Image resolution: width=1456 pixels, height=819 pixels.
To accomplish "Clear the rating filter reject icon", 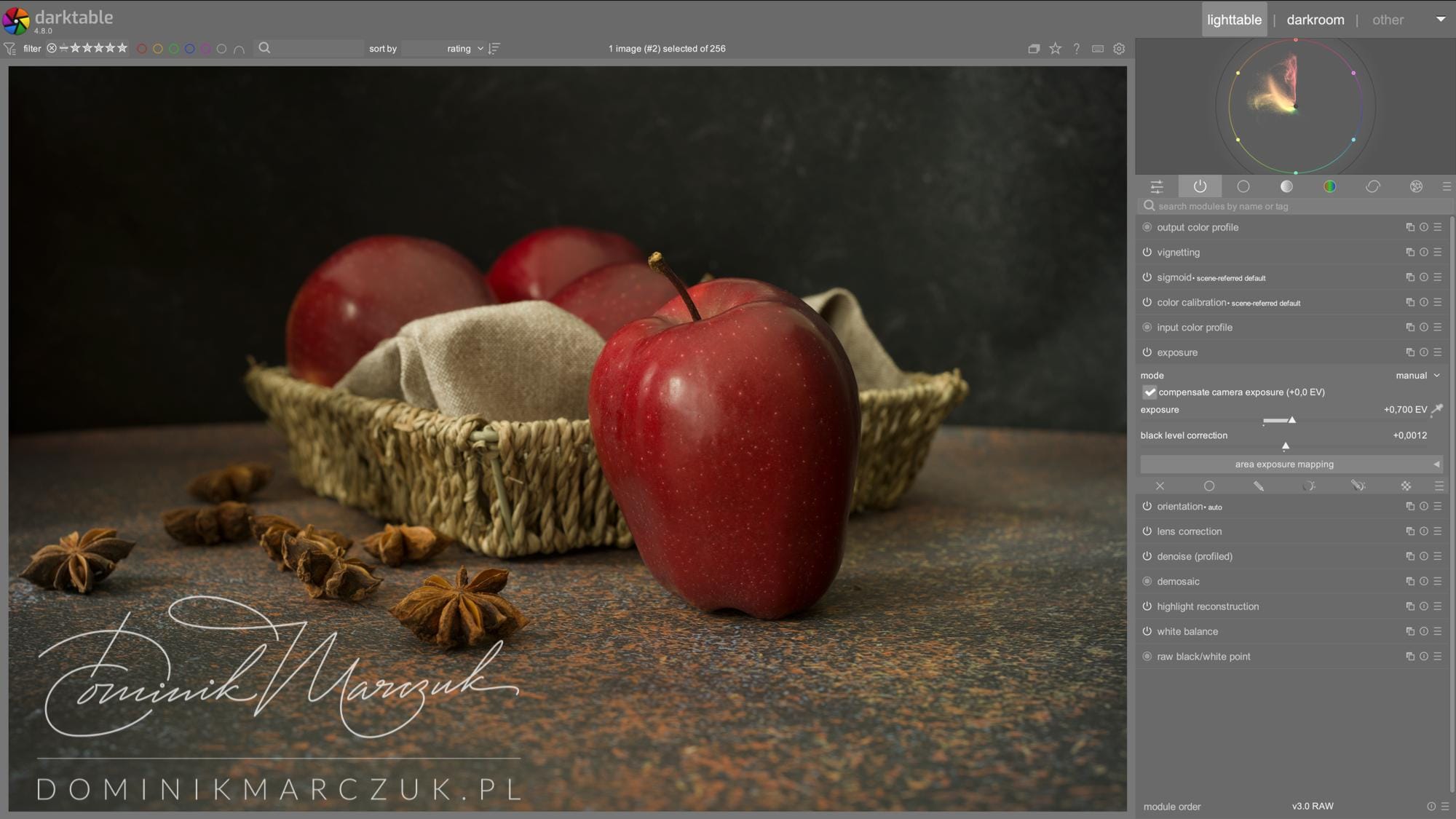I will (52, 49).
